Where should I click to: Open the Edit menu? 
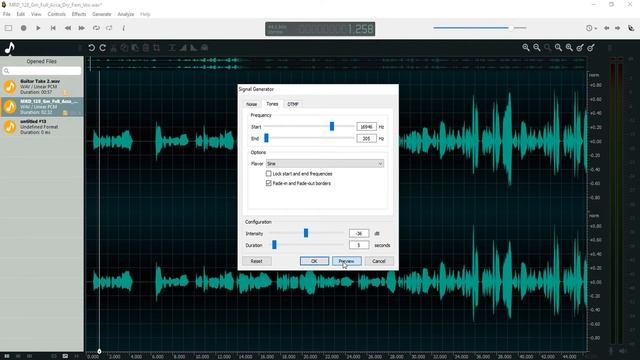[21, 14]
